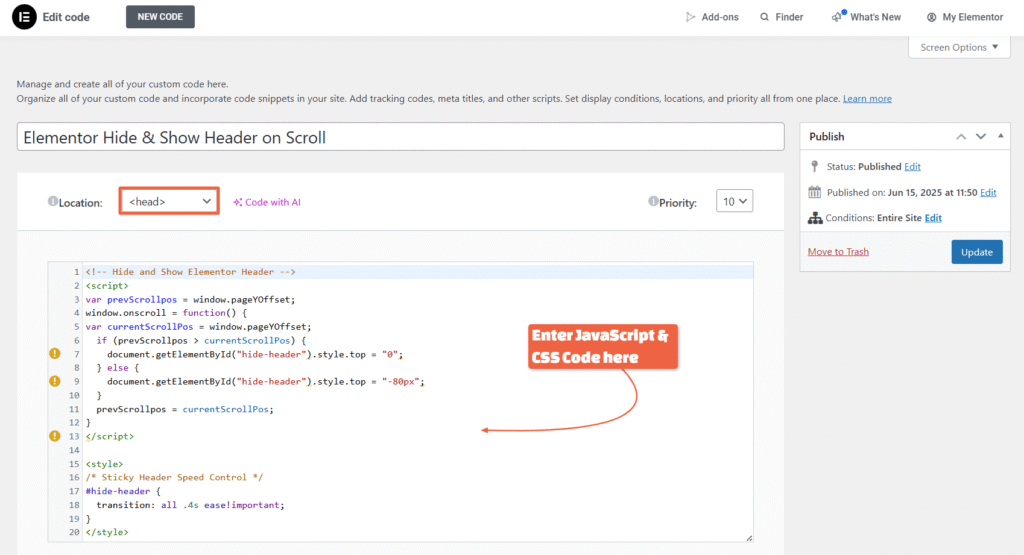Viewport: 1024px width, 555px height.
Task: Follow the Learn more link
Action: click(867, 99)
